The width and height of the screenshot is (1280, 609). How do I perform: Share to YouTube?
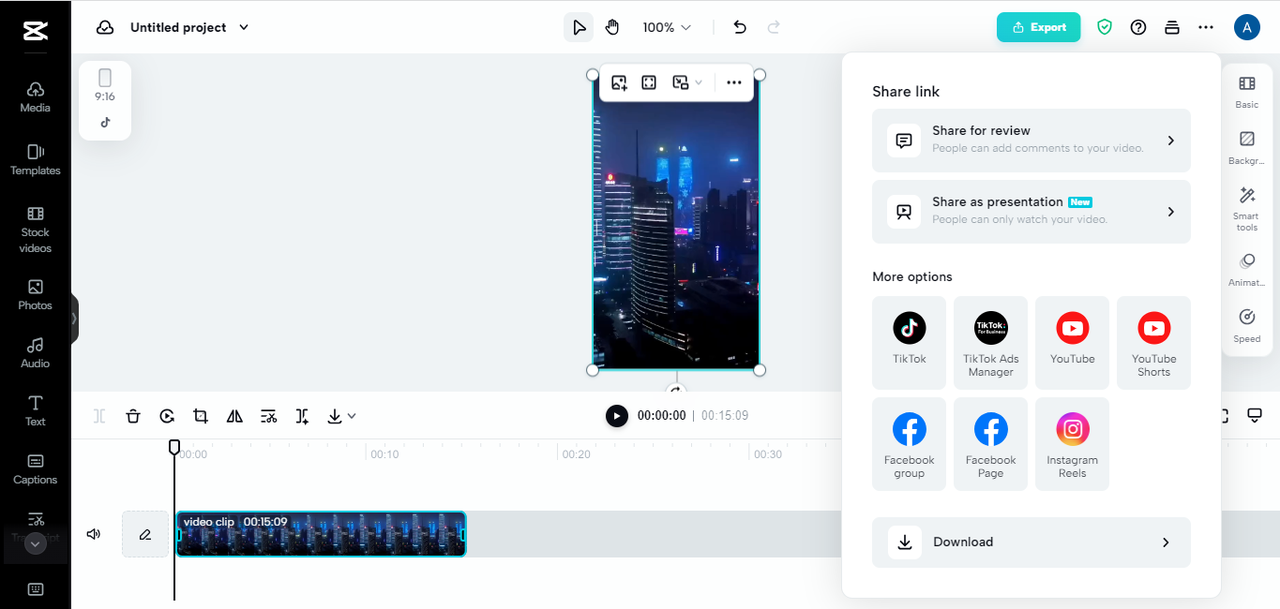[x=1072, y=342]
